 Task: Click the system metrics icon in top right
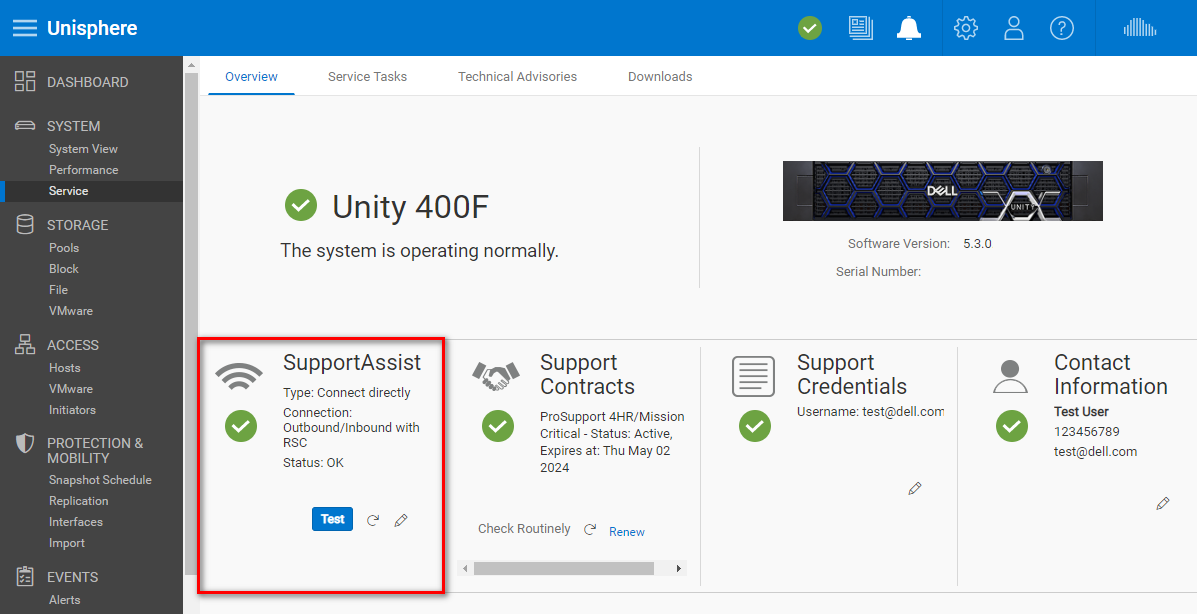click(1140, 28)
